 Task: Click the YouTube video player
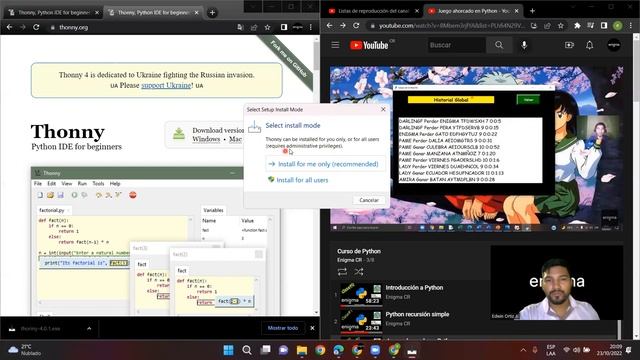tap(477, 150)
